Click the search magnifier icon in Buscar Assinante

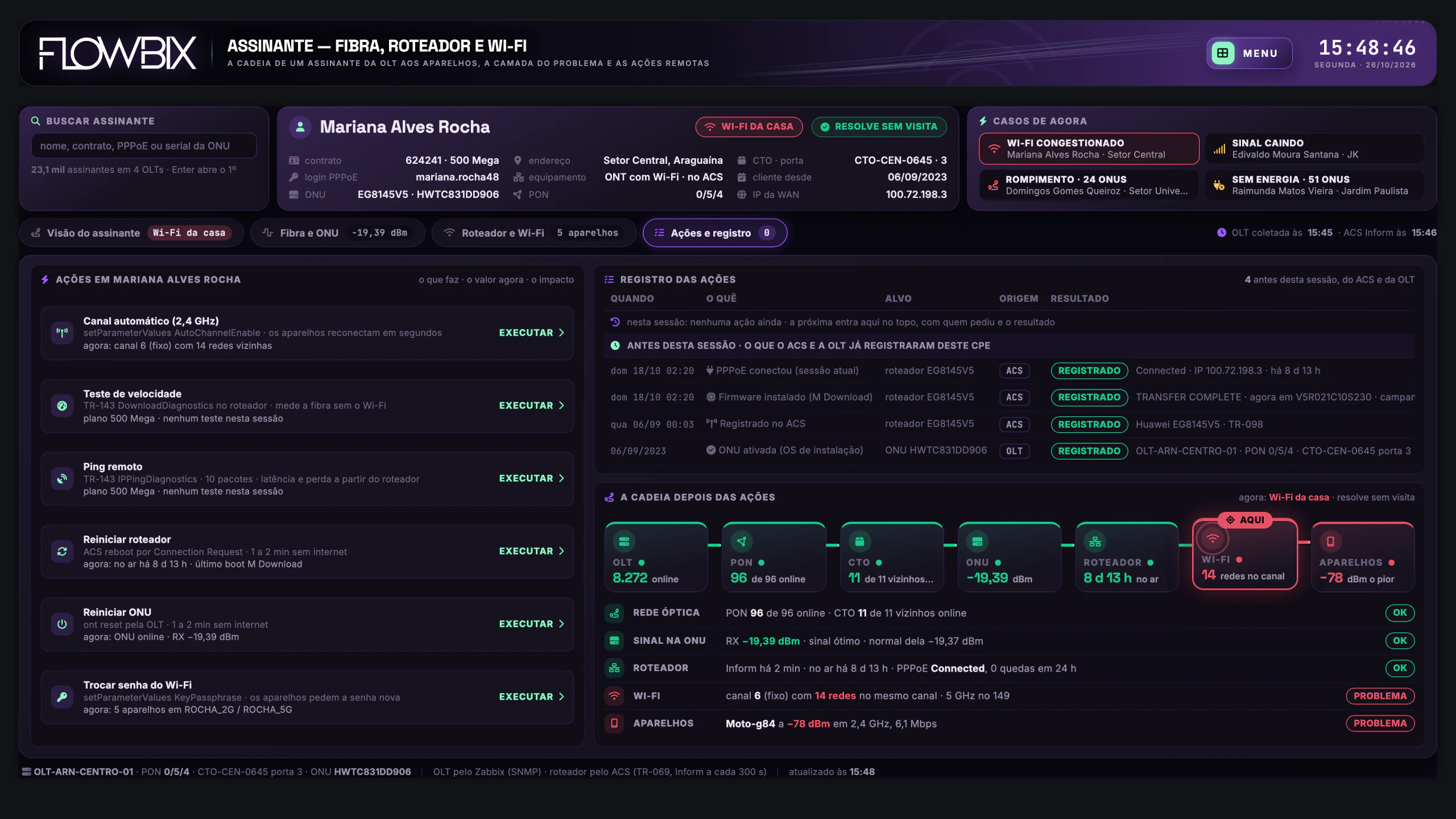click(35, 121)
